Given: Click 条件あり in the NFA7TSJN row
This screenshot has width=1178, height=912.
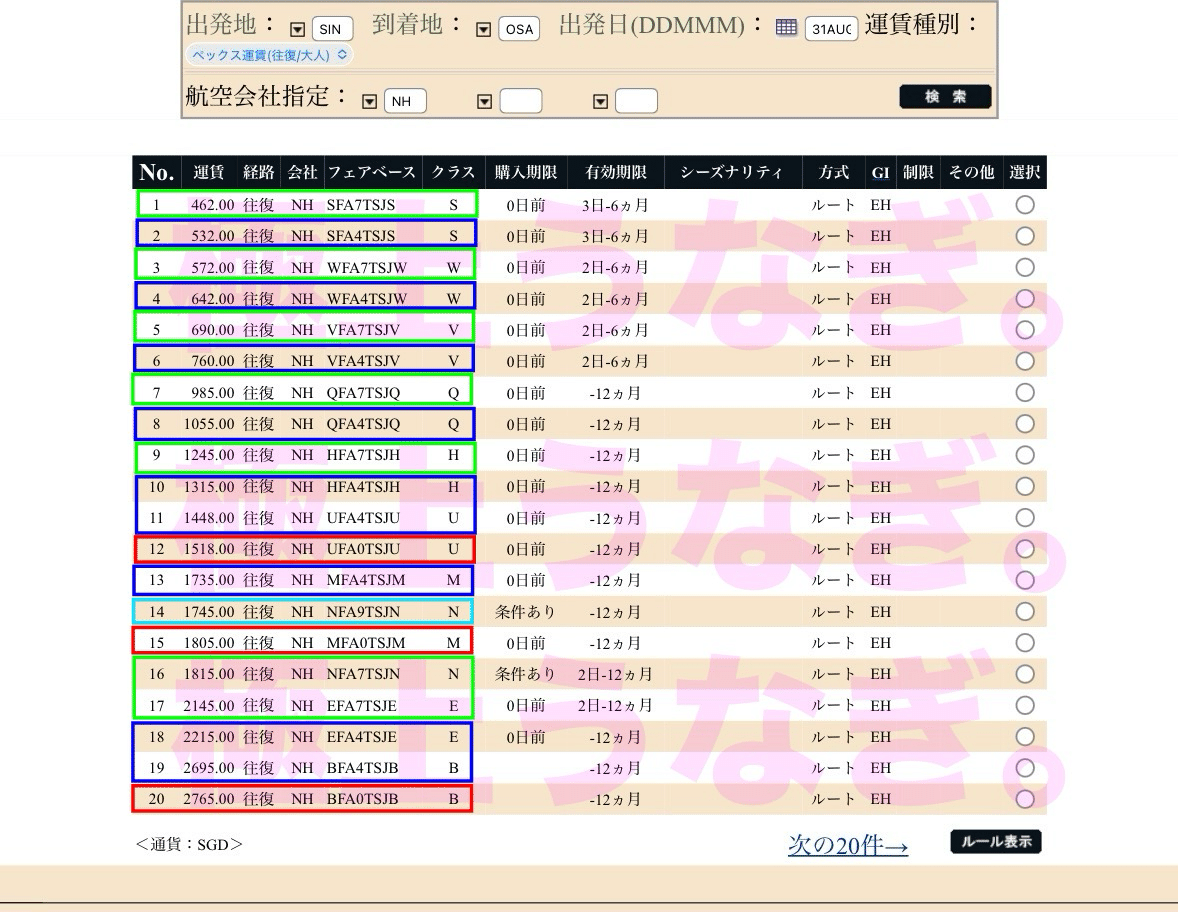Looking at the screenshot, I should pyautogui.click(x=524, y=675).
